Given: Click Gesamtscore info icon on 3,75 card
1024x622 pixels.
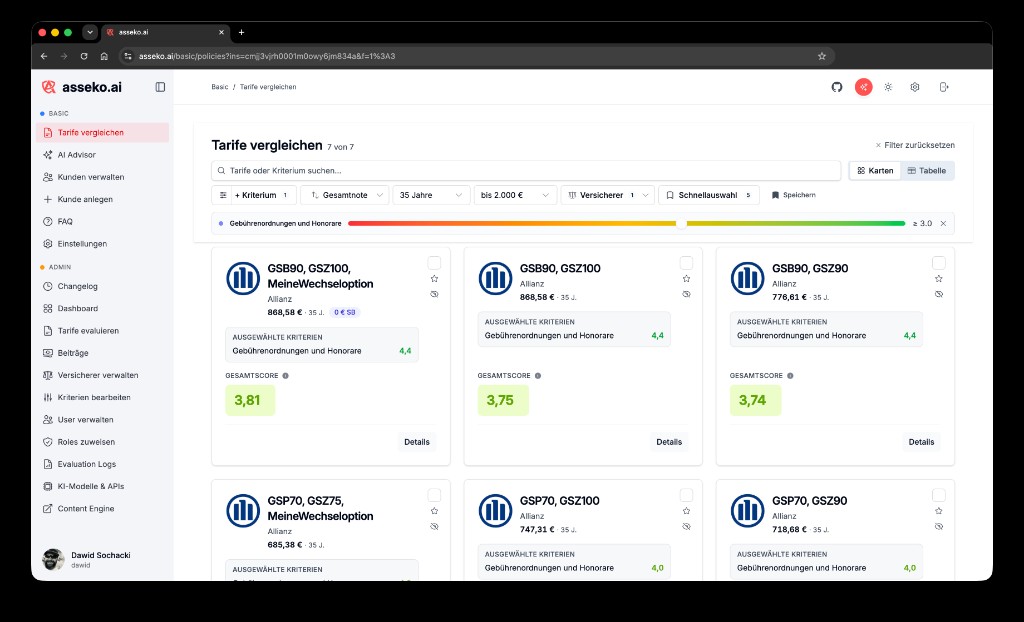Looking at the screenshot, I should tap(537, 376).
